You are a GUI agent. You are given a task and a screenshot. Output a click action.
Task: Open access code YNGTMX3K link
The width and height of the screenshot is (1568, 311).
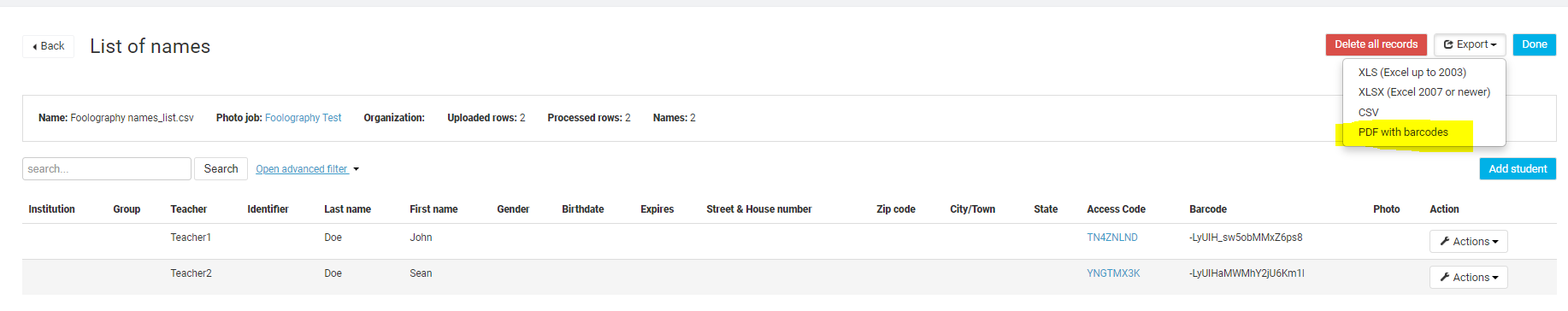[x=1113, y=273]
